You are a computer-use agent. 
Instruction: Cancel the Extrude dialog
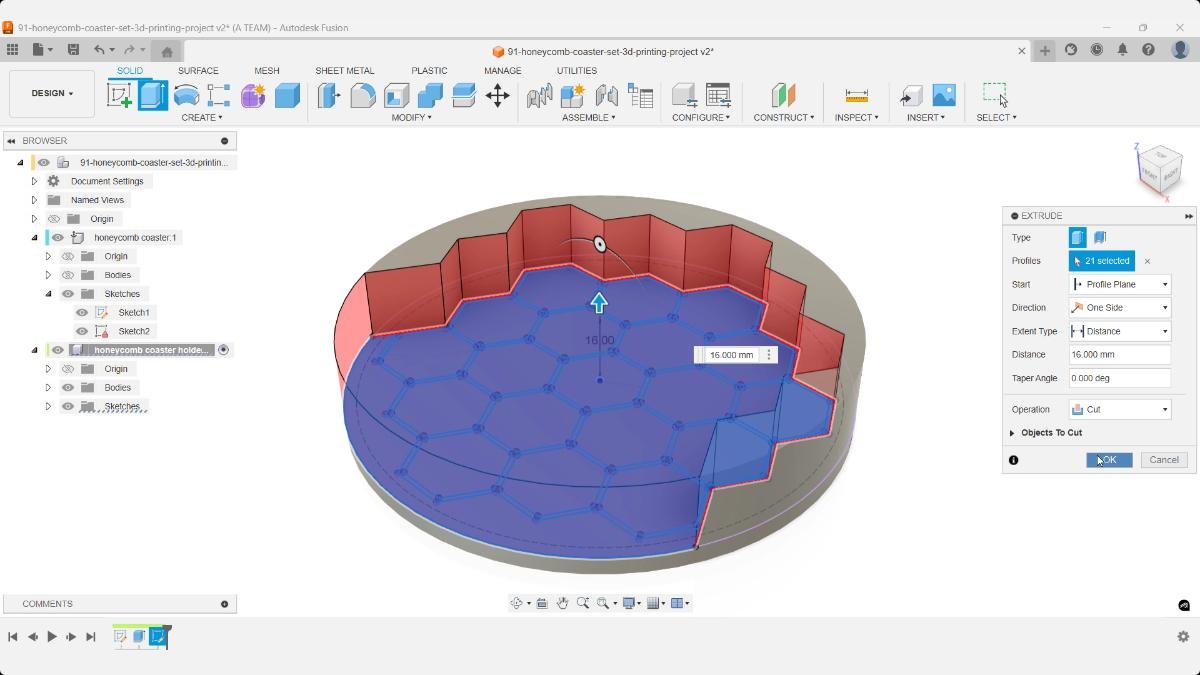click(1163, 460)
